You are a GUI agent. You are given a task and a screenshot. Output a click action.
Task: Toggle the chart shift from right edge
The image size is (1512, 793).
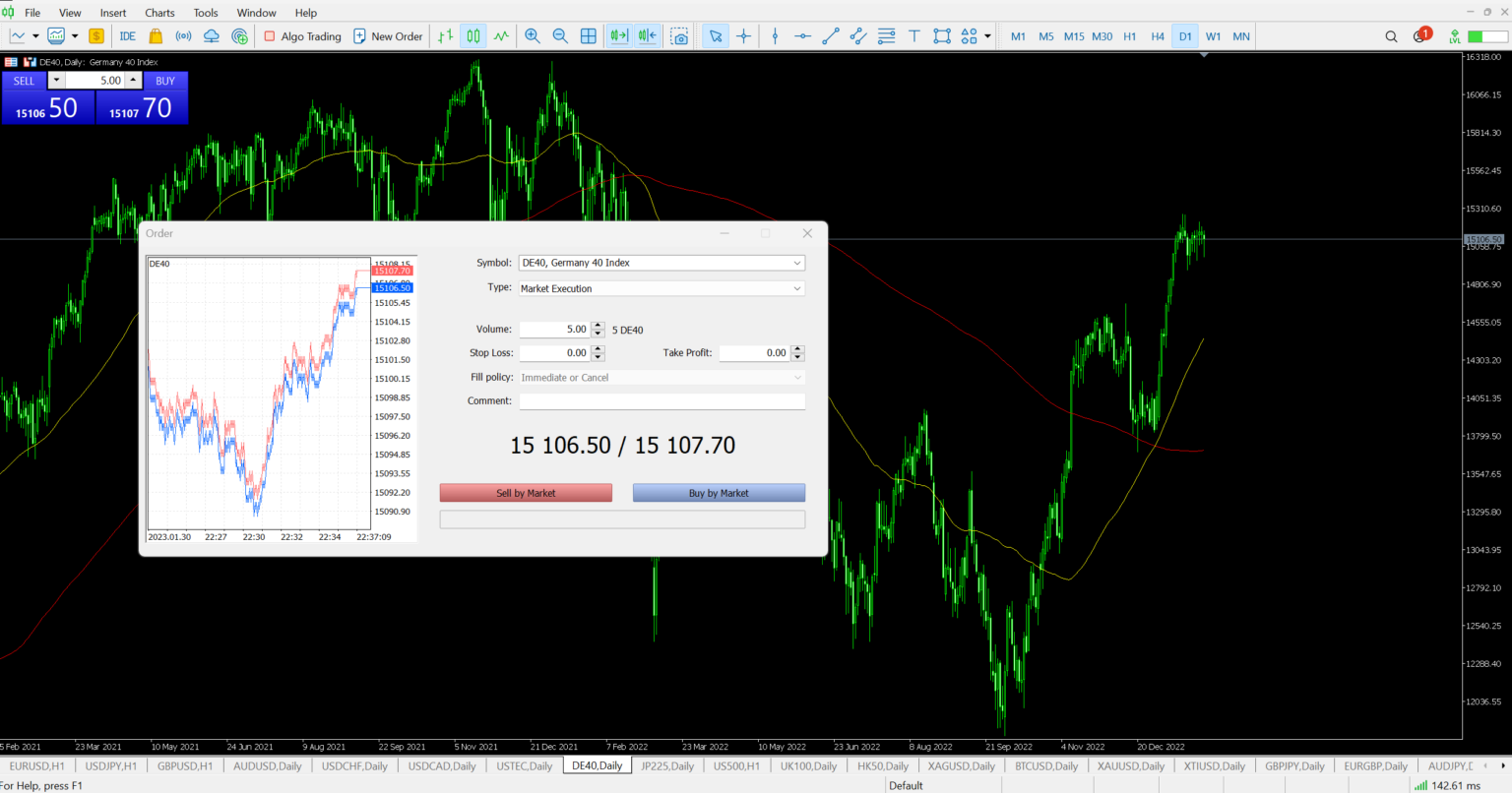[x=648, y=36]
